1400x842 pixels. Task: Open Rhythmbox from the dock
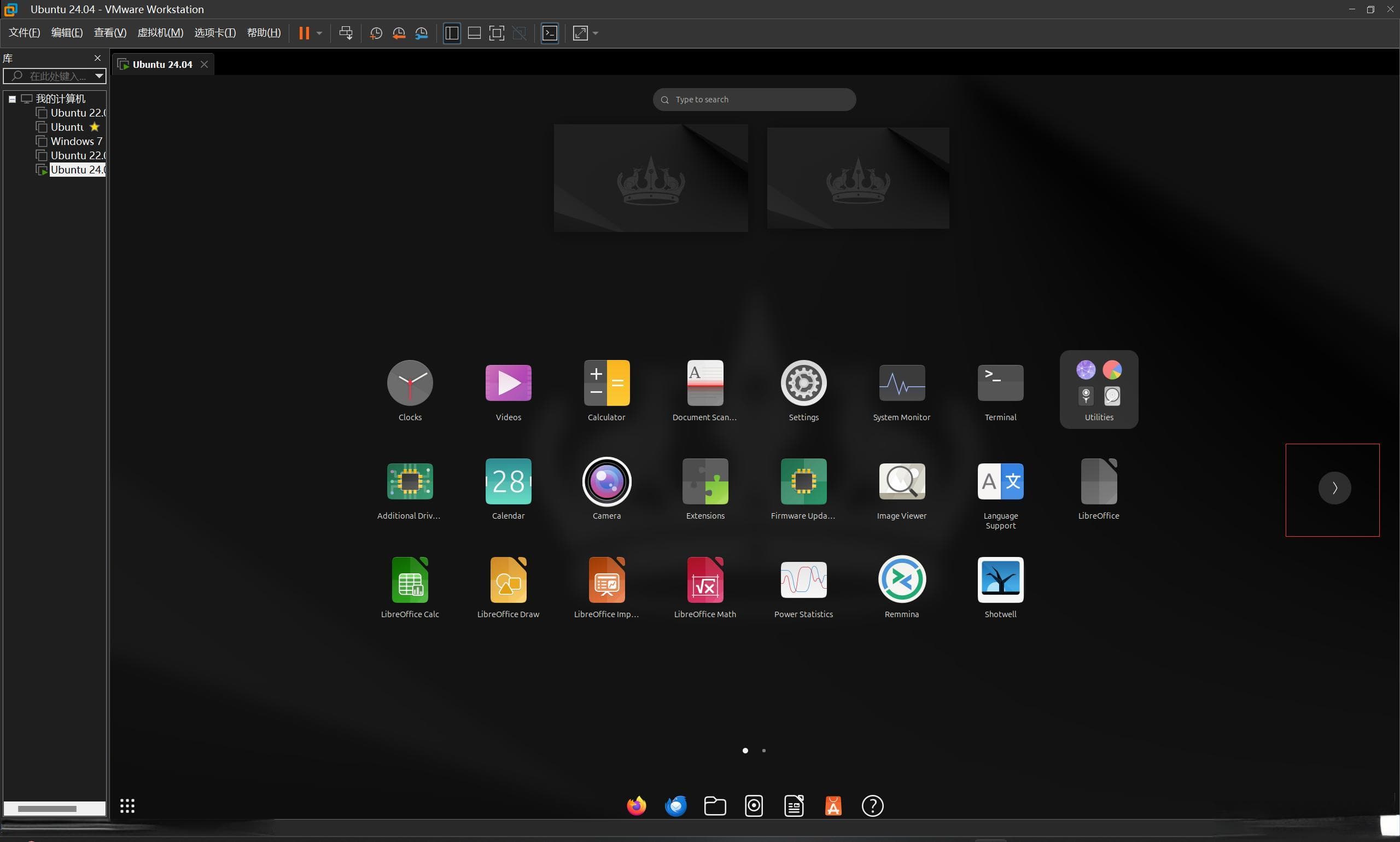coord(754,805)
